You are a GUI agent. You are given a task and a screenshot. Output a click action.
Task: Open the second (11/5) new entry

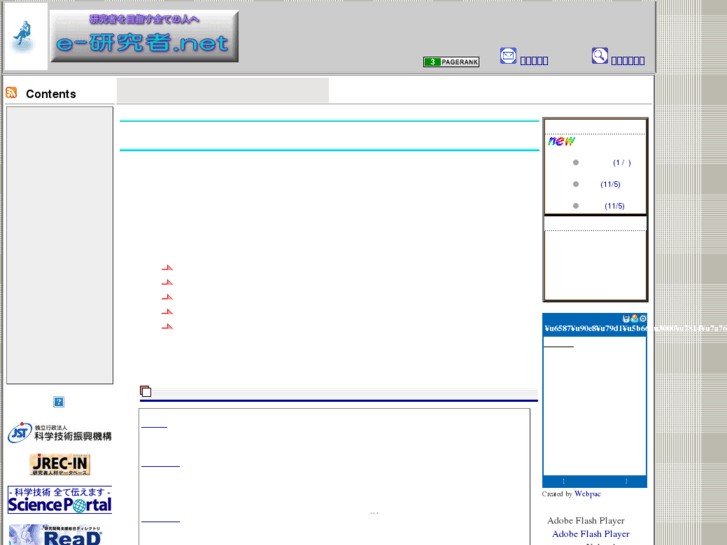614,206
